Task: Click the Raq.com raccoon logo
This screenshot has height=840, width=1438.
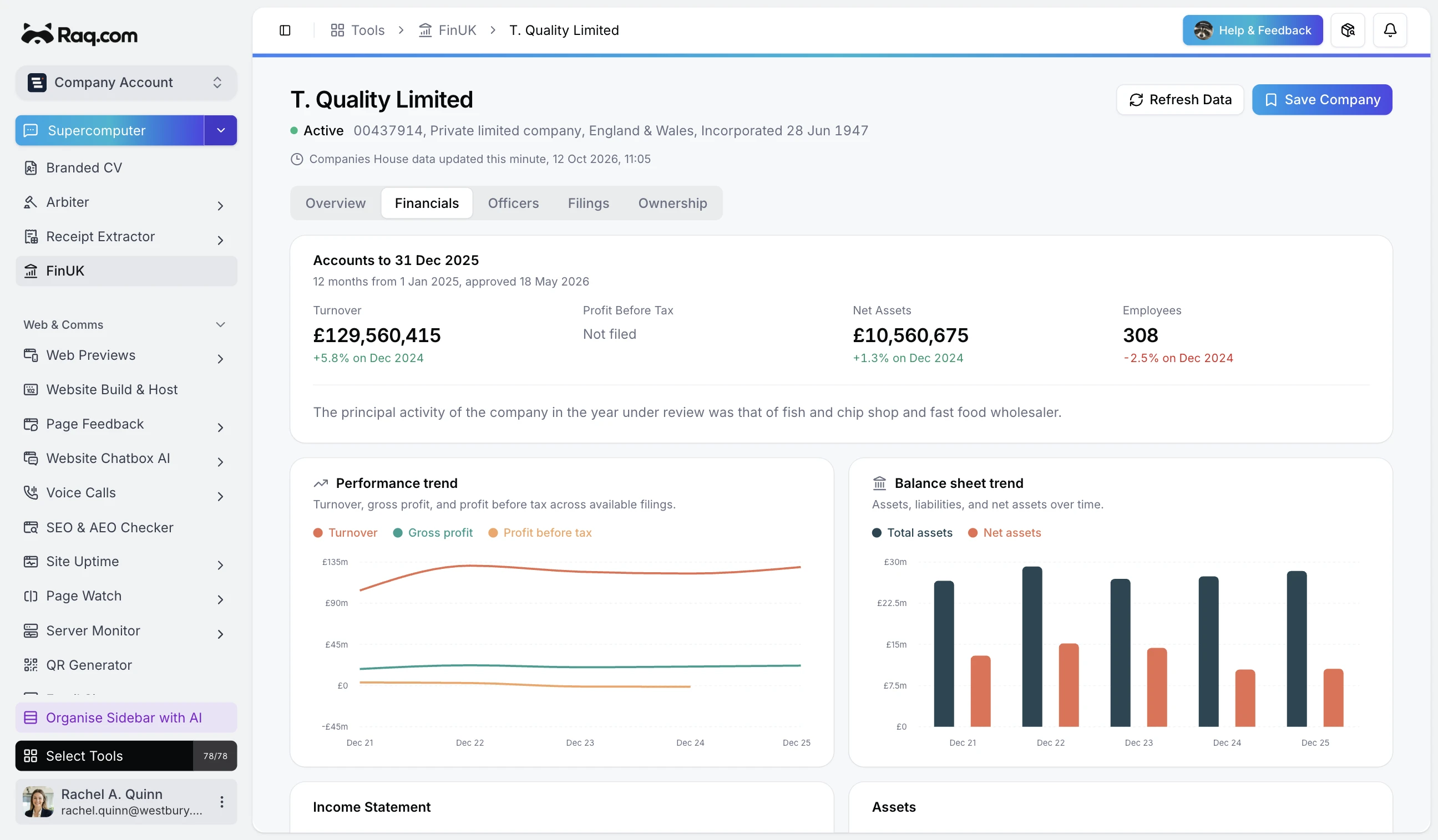Action: click(x=79, y=34)
